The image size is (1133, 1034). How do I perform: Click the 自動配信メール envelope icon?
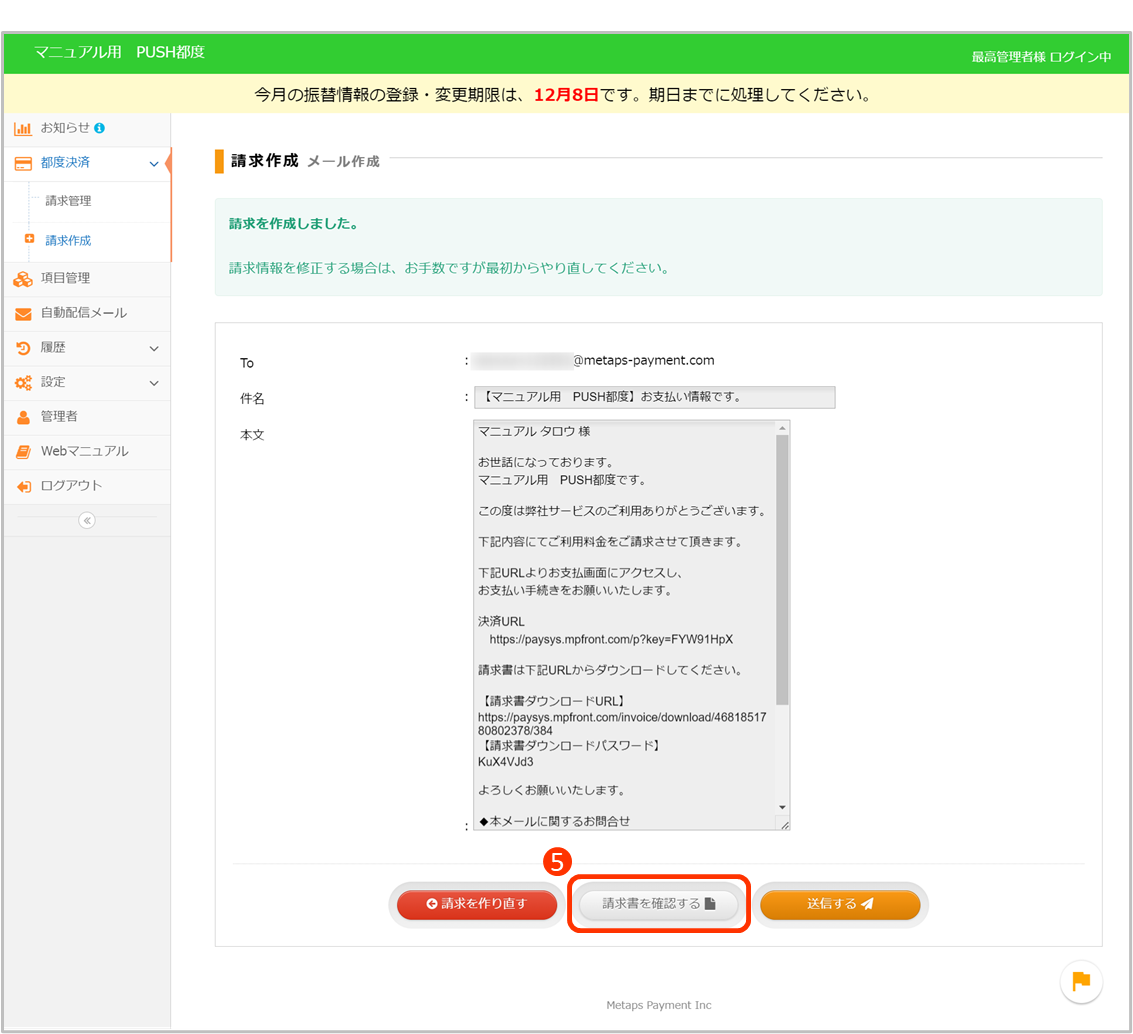[23, 314]
